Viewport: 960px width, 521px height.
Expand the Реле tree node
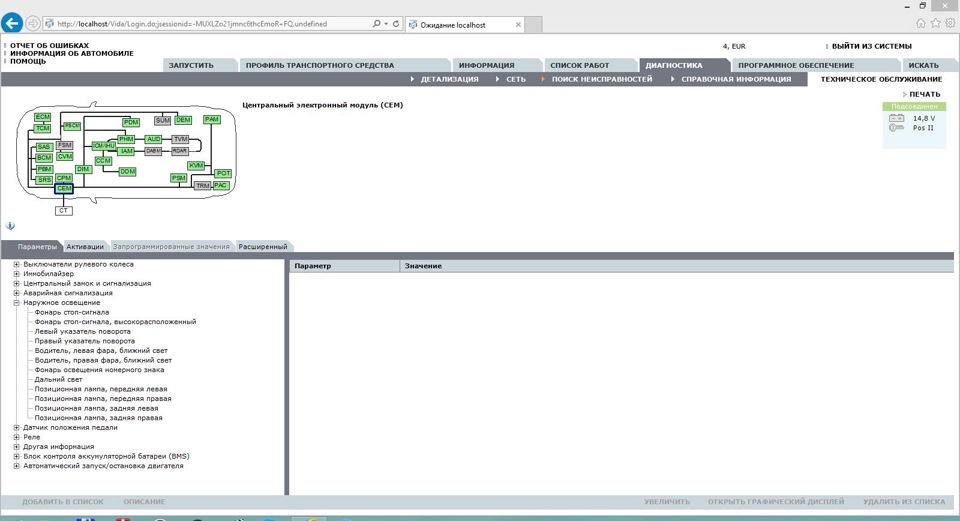17,437
